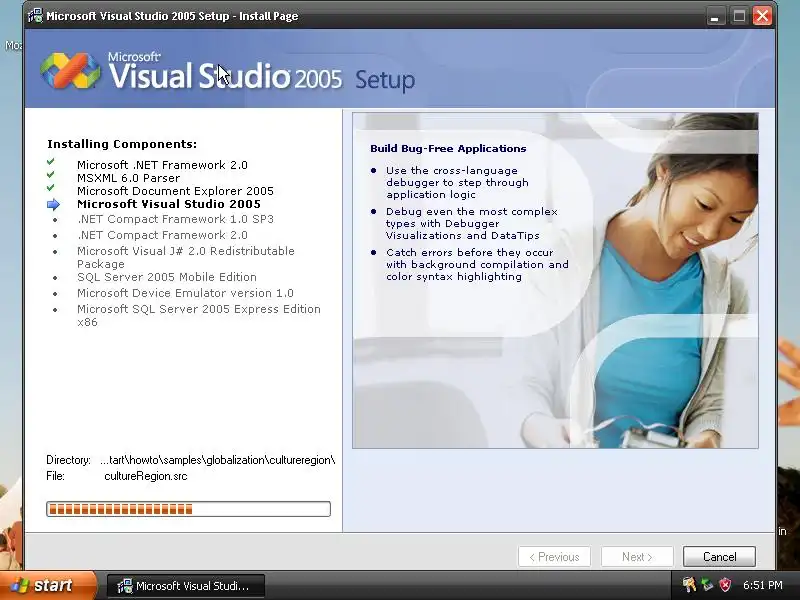Screen dimensions: 800x600
Task: Click the green checkmark beside .NET Framework 2.0
Action: pos(51,162)
